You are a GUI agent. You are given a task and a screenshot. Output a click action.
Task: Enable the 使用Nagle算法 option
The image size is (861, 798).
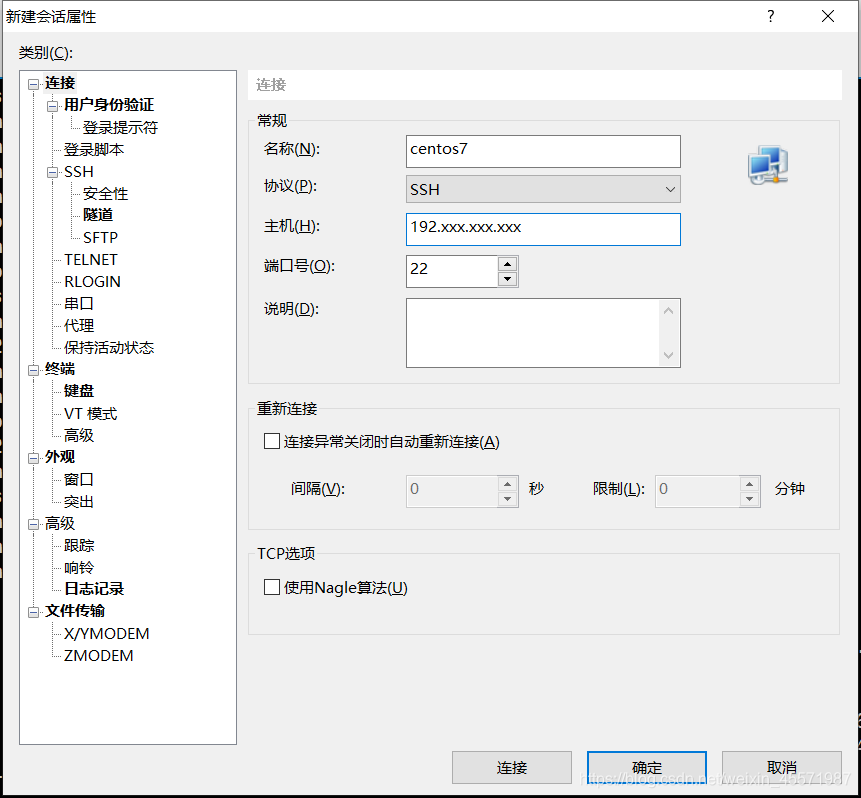point(271,587)
